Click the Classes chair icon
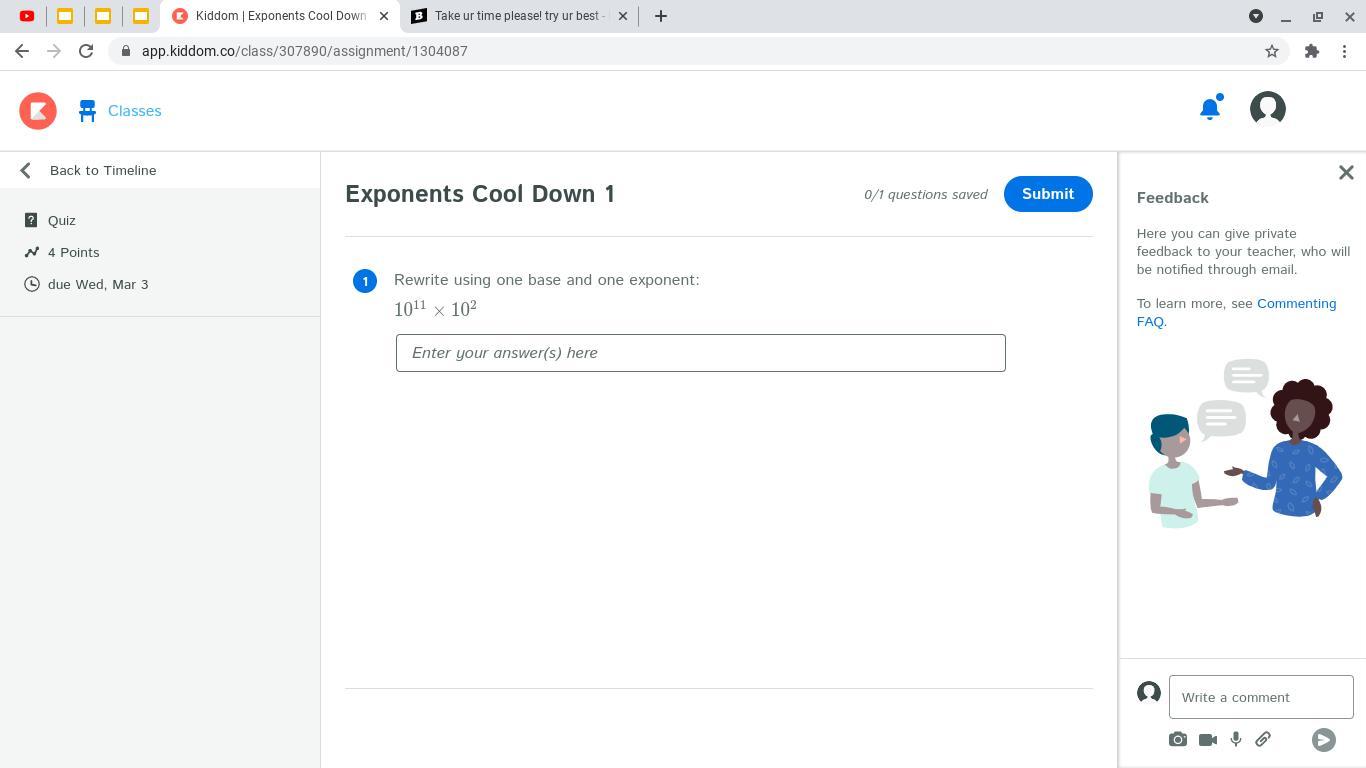Screen dimensions: 1366x768 [87, 111]
